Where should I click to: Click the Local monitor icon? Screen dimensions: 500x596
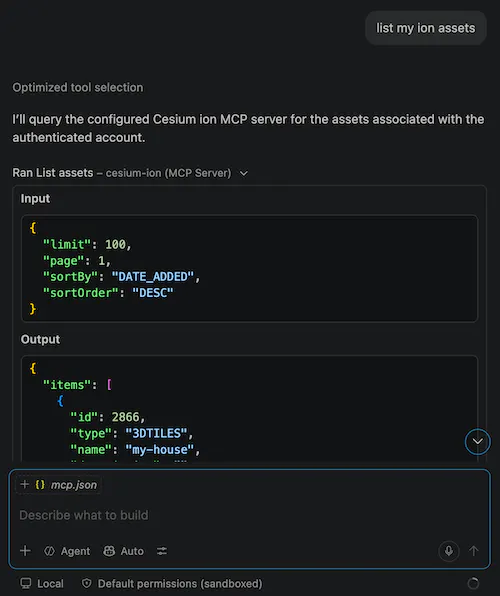click(26, 583)
